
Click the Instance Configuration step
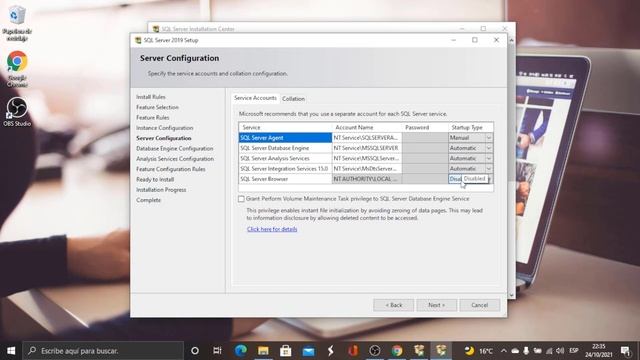click(164, 128)
